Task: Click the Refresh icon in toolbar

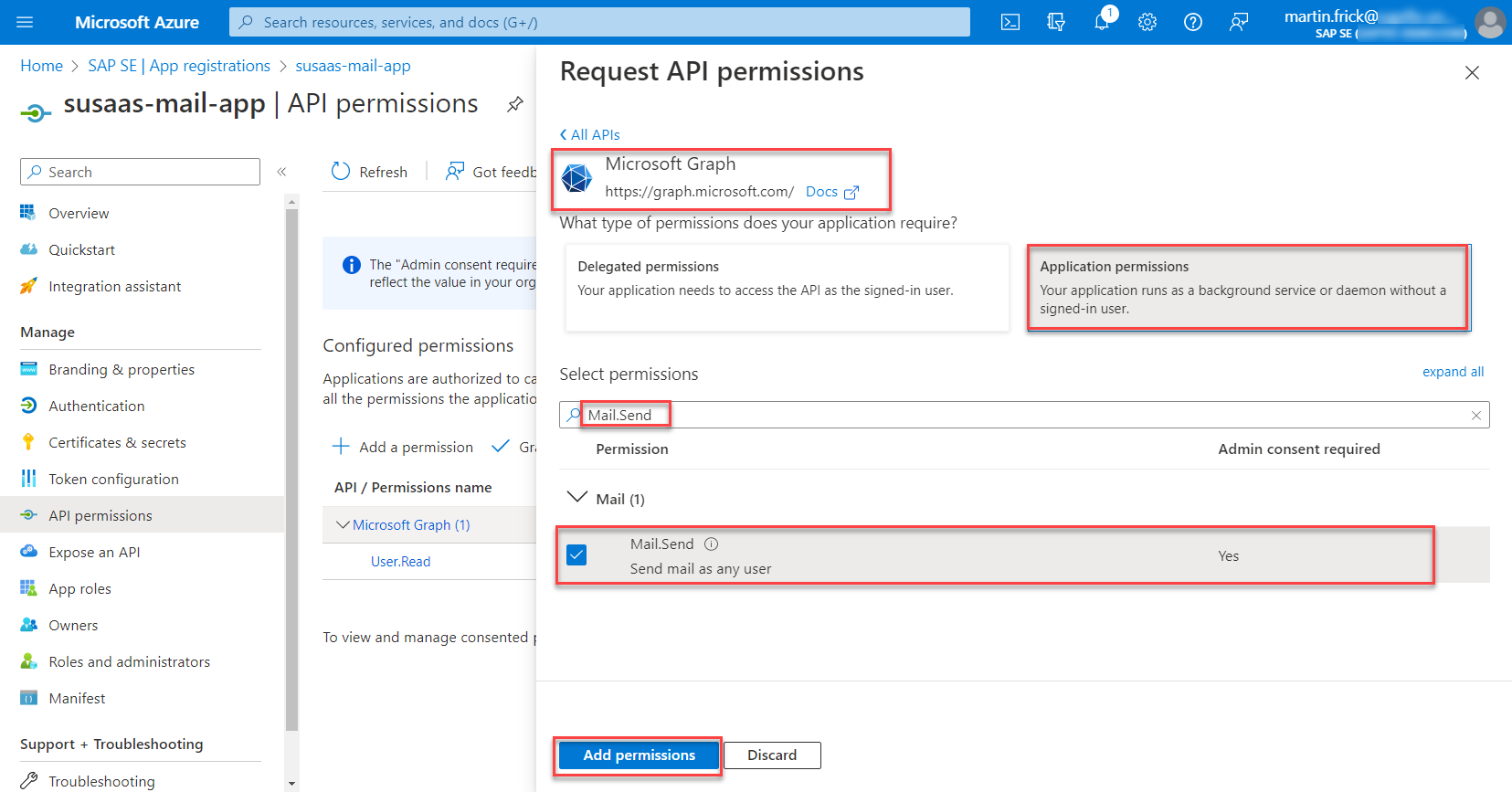Action: (x=341, y=172)
